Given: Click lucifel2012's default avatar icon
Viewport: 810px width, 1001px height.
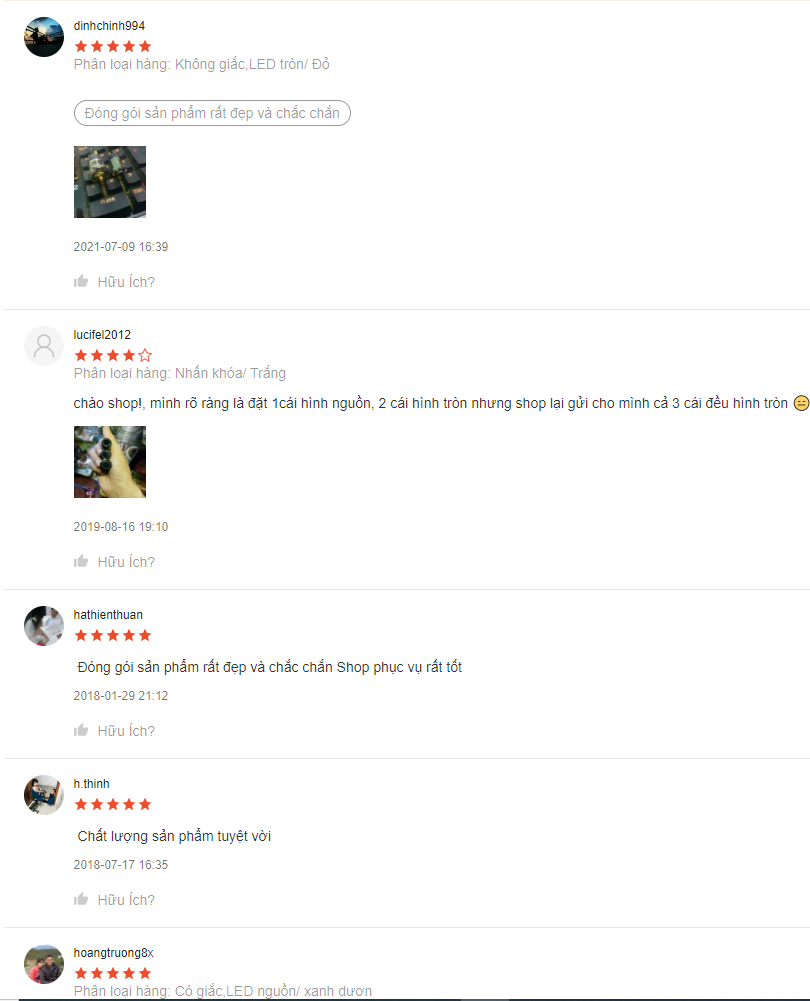Looking at the screenshot, I should click(x=44, y=346).
